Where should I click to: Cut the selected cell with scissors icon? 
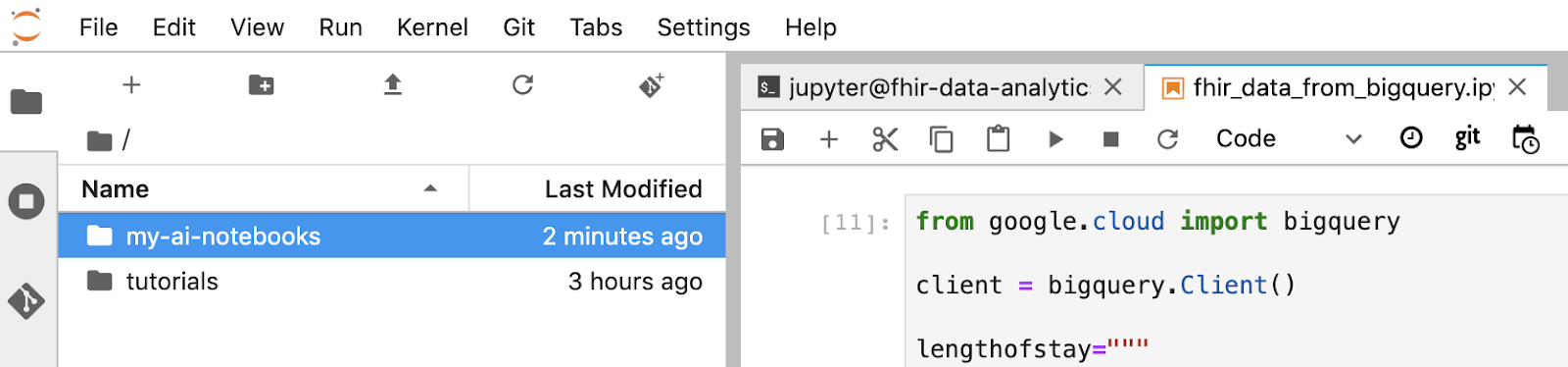click(885, 139)
